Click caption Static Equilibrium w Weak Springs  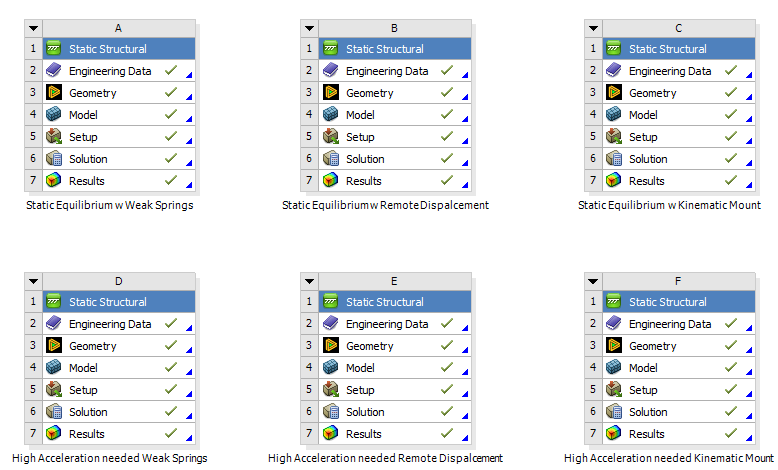click(110, 205)
